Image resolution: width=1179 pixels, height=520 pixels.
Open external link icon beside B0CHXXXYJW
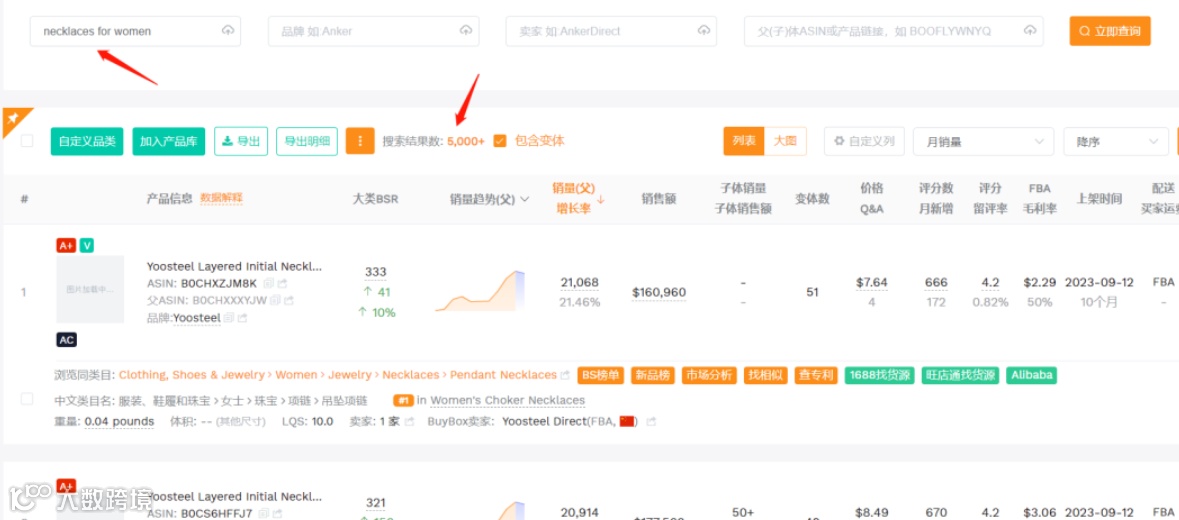(289, 301)
